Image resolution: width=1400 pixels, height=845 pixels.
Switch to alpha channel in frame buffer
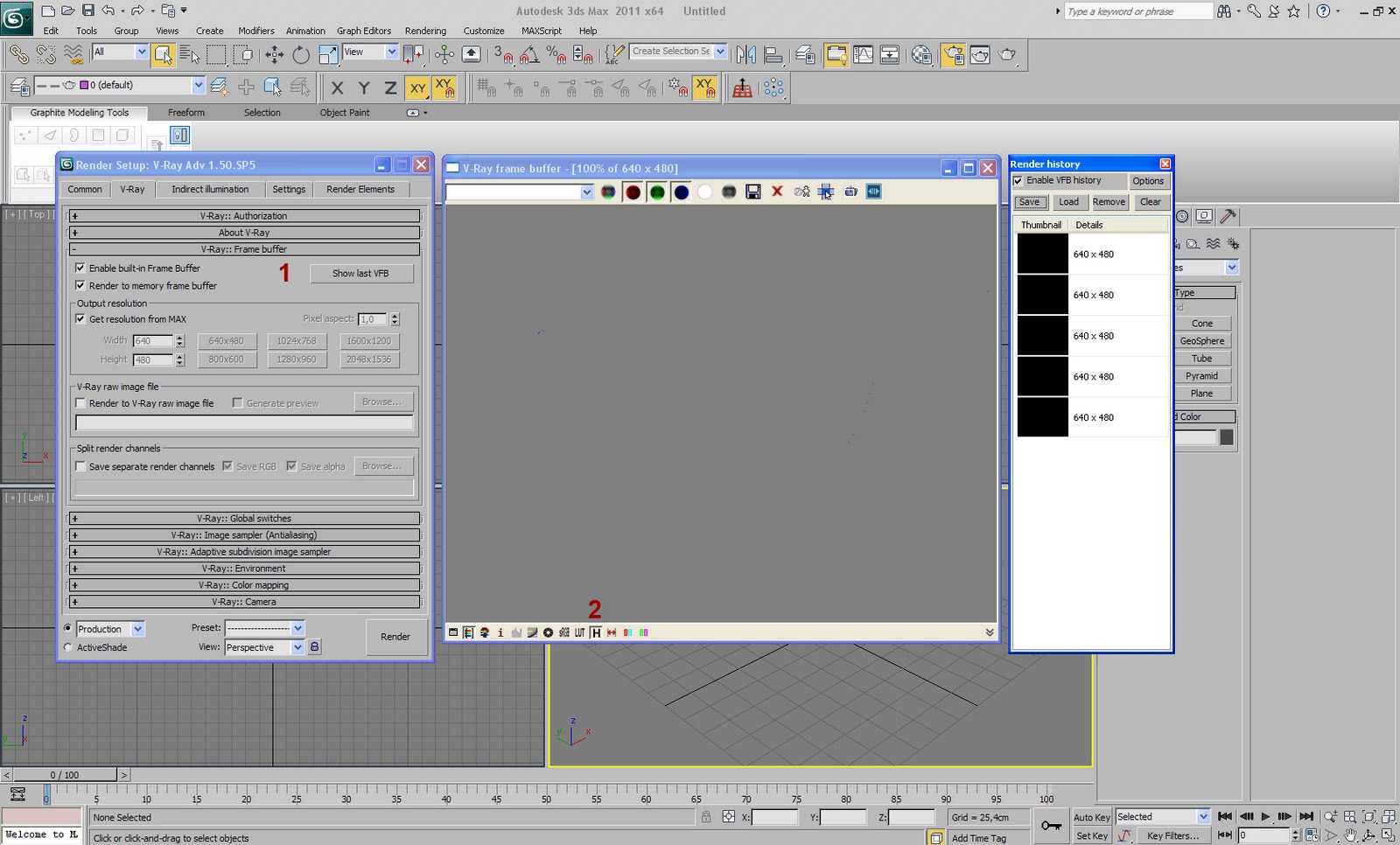[x=704, y=192]
